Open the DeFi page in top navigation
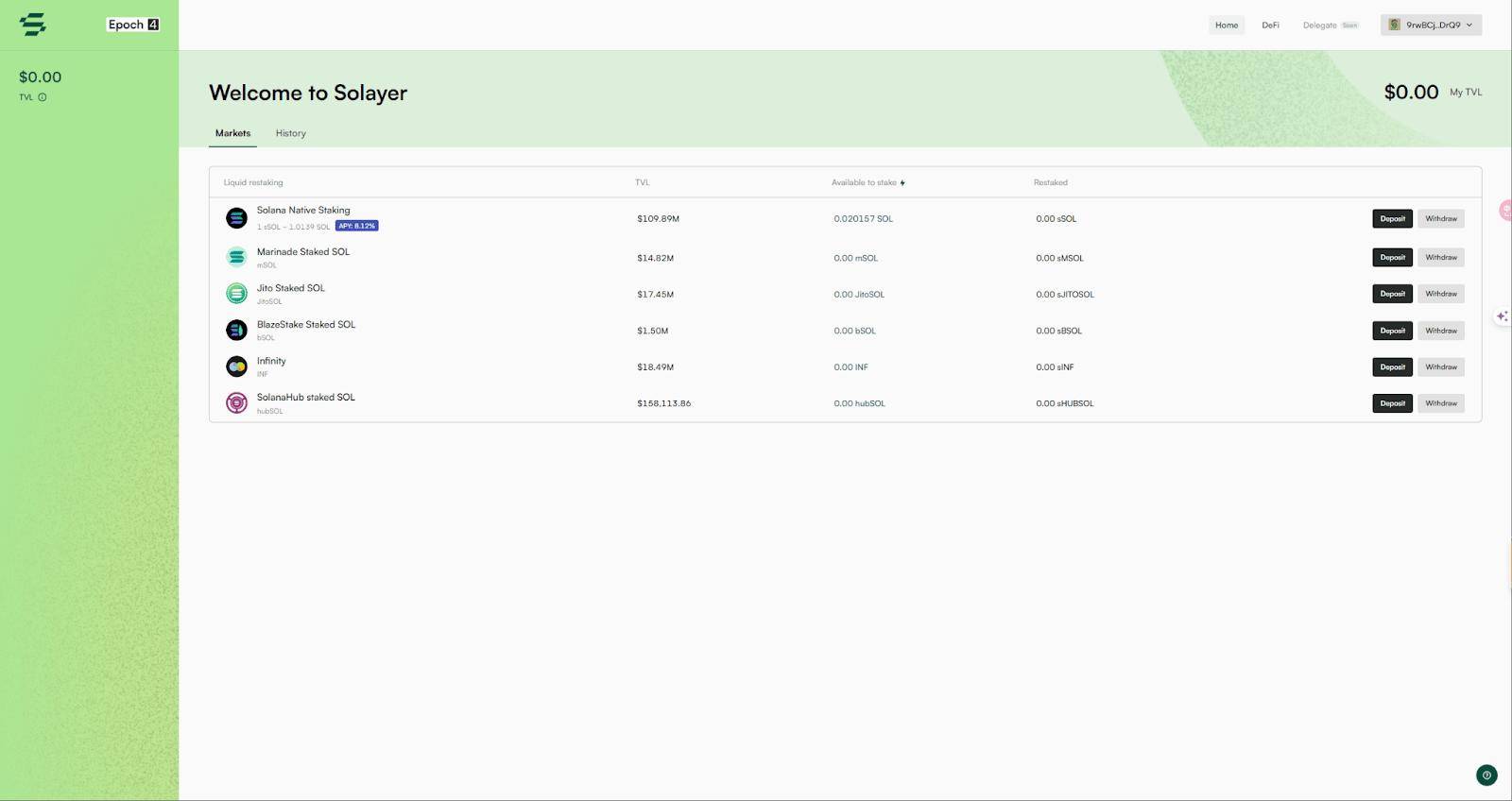 (x=1270, y=25)
